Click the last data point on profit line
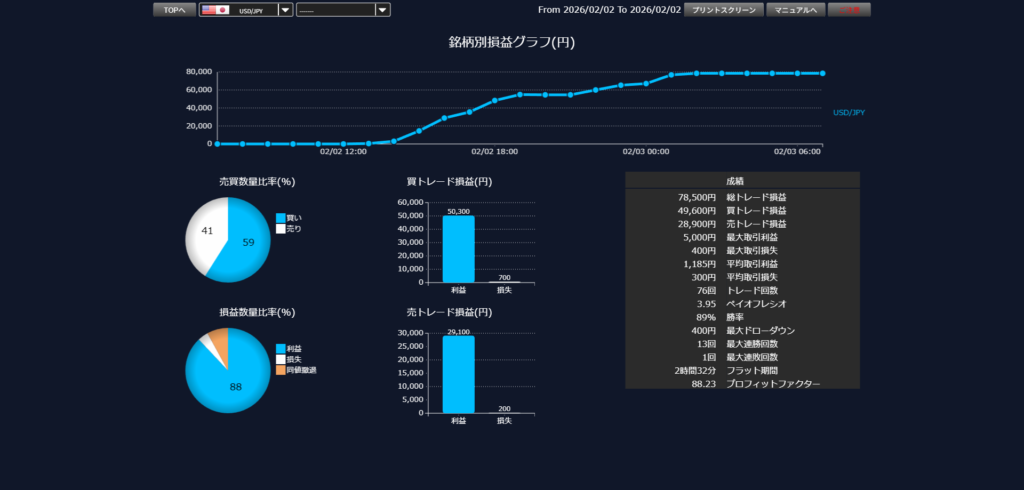This screenshot has height=490, width=1024. point(822,73)
